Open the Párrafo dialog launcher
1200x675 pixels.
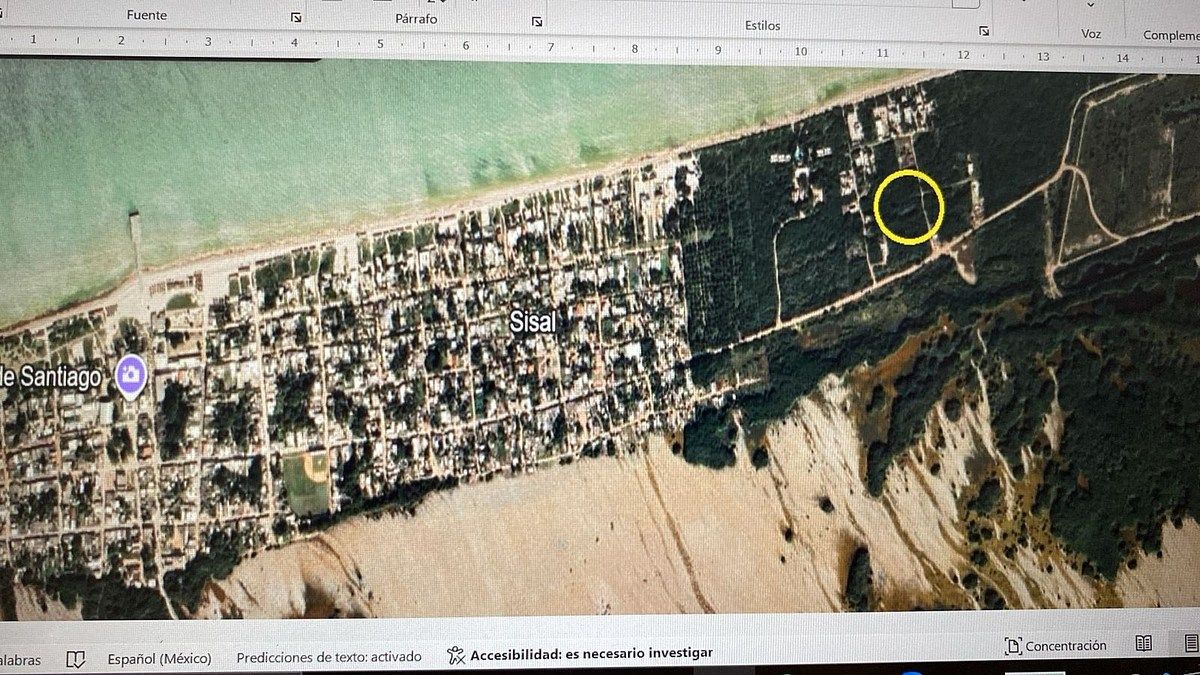[x=537, y=21]
